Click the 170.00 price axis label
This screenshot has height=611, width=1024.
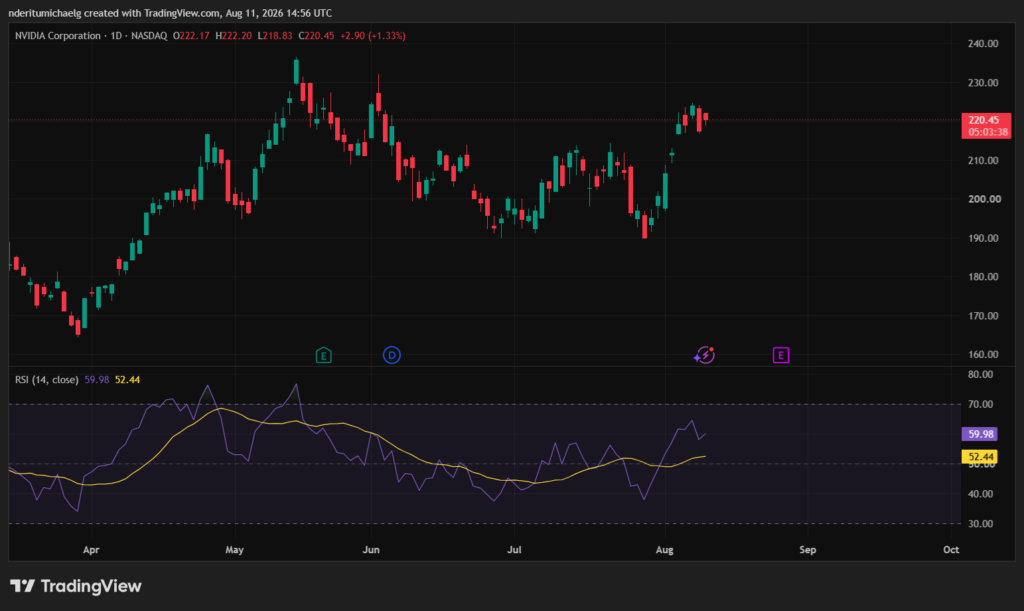983,316
